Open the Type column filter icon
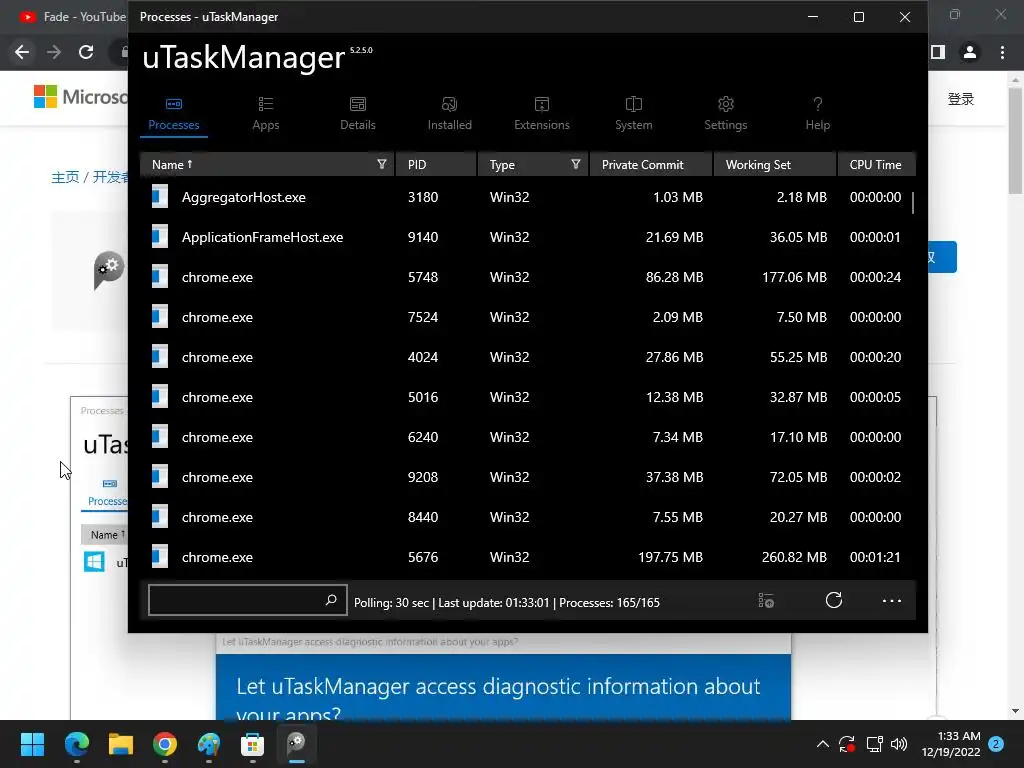 click(x=575, y=164)
